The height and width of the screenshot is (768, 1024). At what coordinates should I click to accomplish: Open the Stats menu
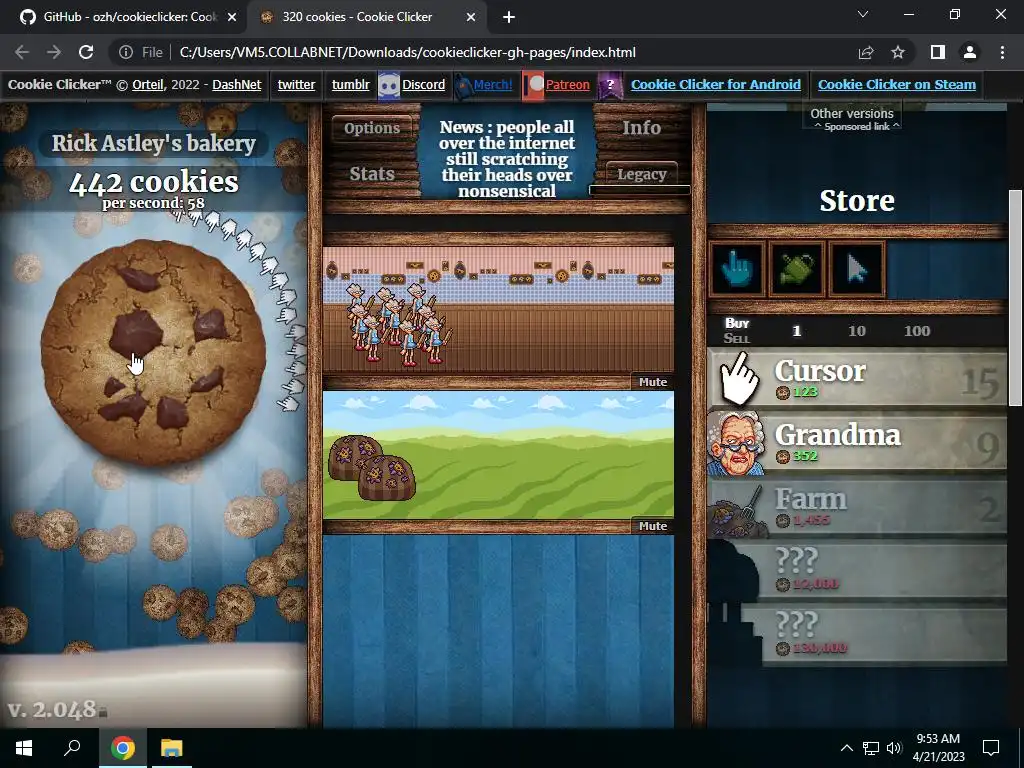coord(372,174)
